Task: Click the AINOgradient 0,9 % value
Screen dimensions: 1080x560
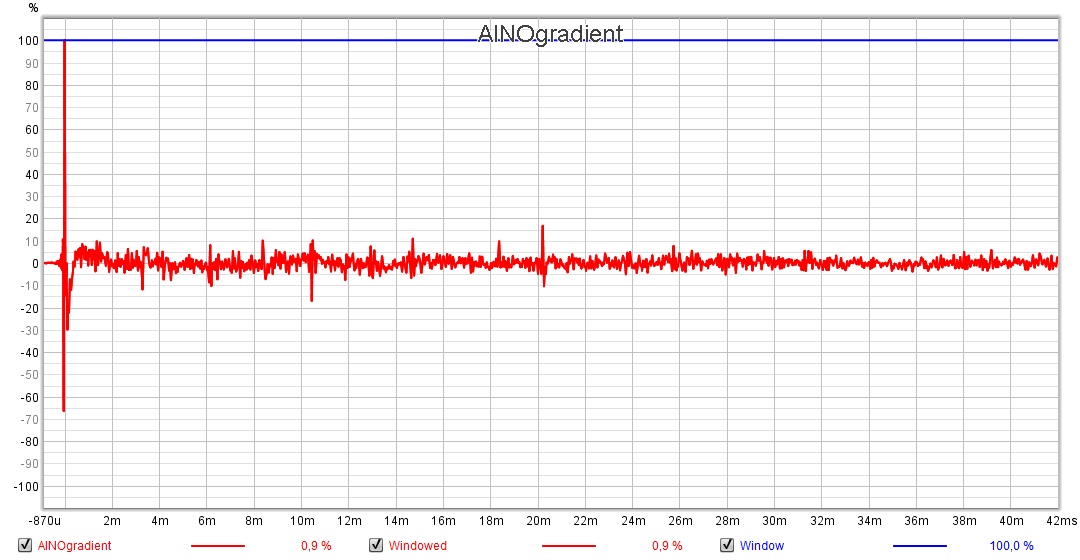Action: pyautogui.click(x=316, y=546)
